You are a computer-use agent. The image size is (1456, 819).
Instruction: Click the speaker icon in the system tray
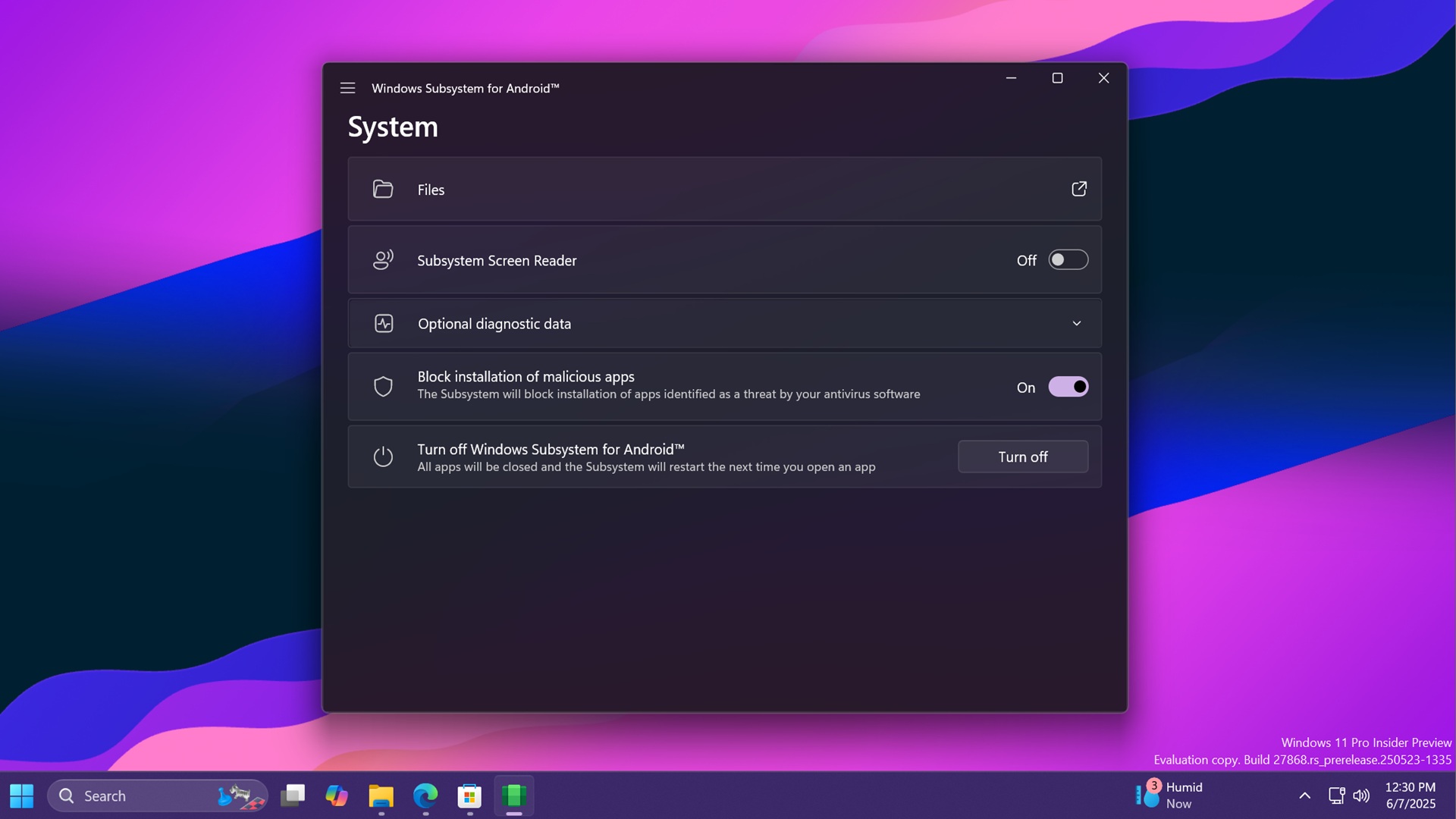[1361, 795]
